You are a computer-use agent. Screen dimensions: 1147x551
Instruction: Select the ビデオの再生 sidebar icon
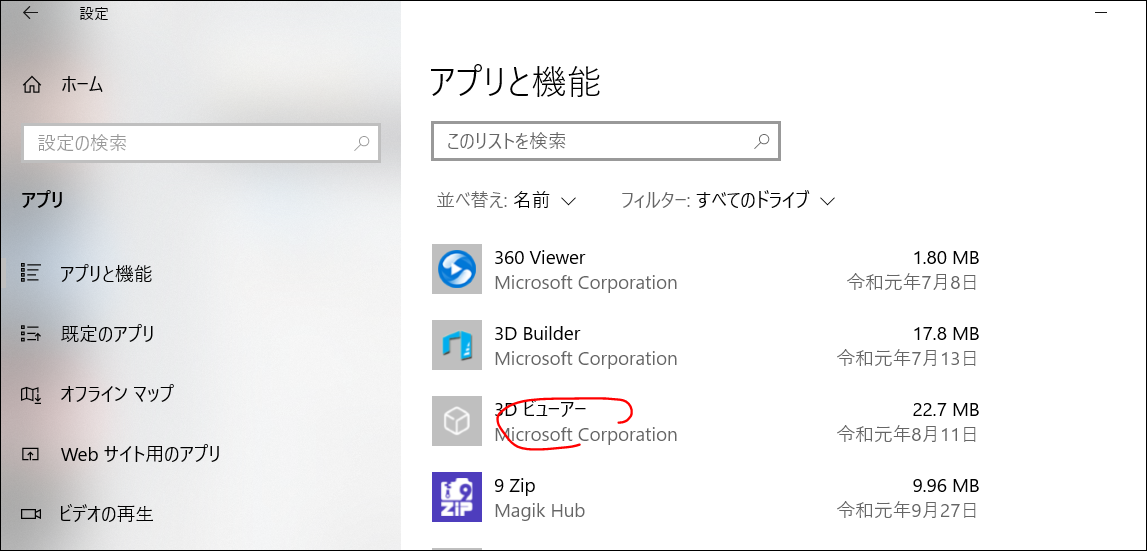pos(30,514)
